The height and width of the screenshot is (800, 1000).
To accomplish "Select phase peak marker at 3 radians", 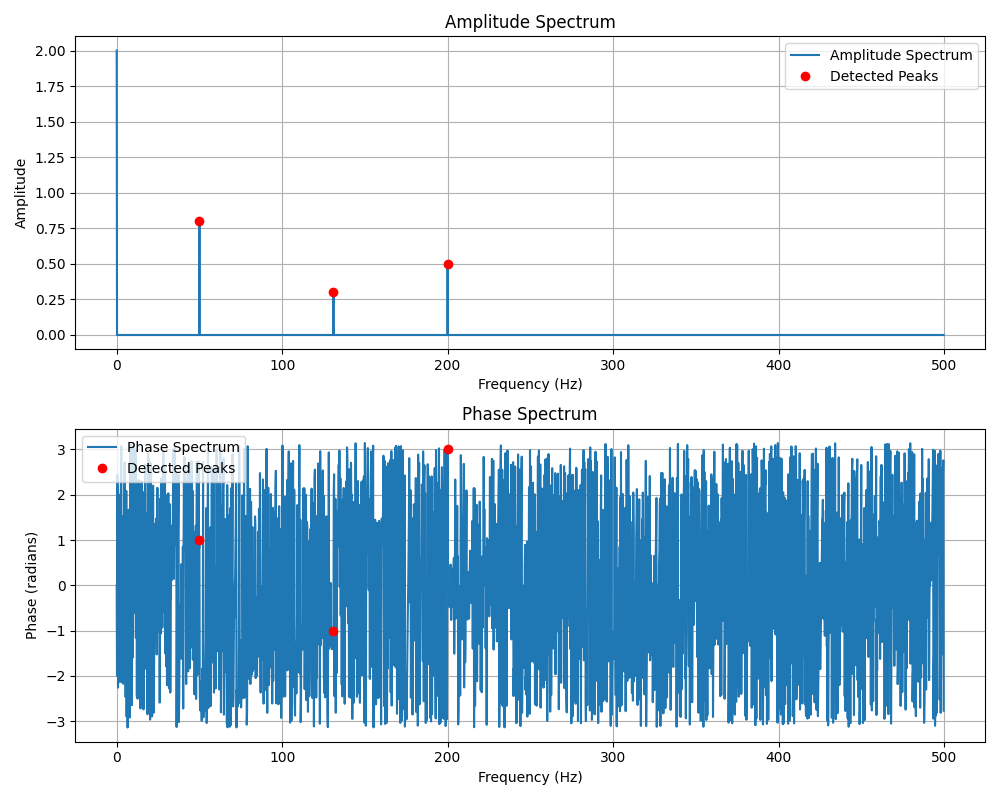I will pos(448,449).
